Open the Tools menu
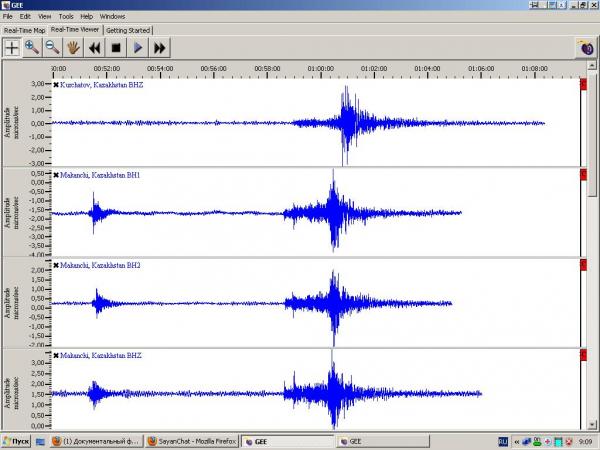This screenshot has height=450, width=600. pos(66,16)
